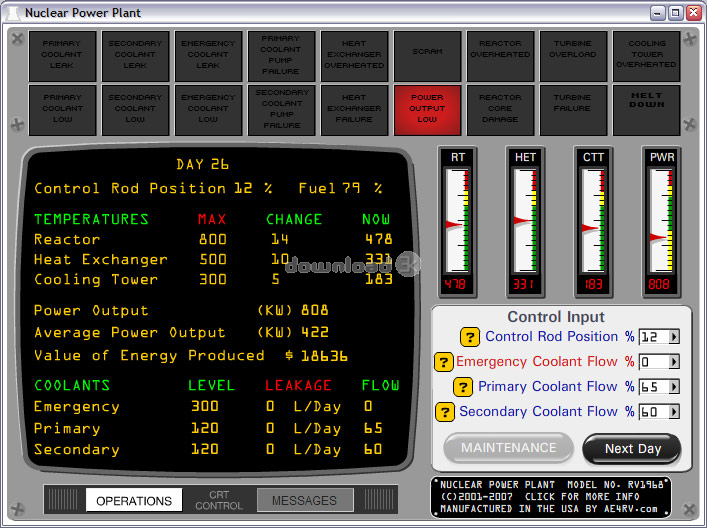The width and height of the screenshot is (707, 528).
Task: Click the red 808 readout below PWR gauge
Action: (659, 285)
